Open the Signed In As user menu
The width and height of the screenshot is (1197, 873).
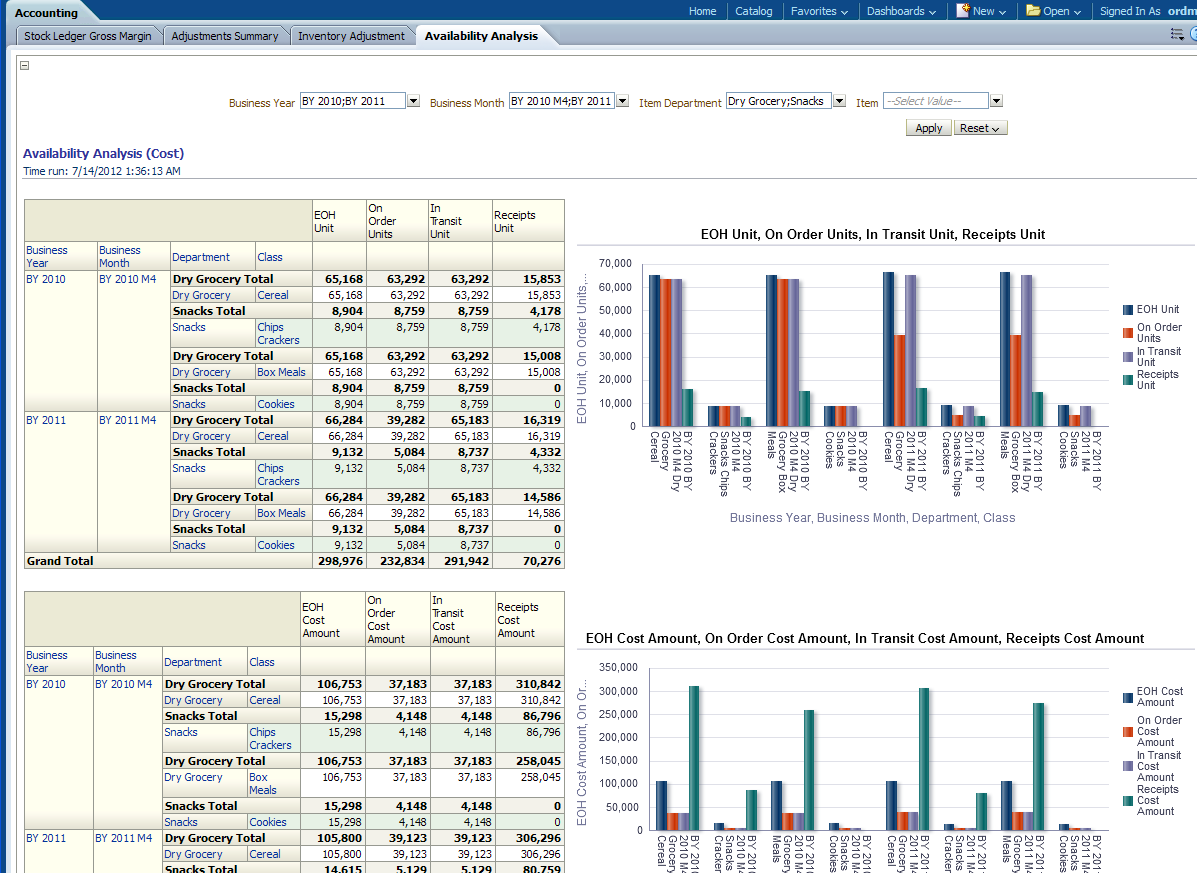pos(1147,11)
